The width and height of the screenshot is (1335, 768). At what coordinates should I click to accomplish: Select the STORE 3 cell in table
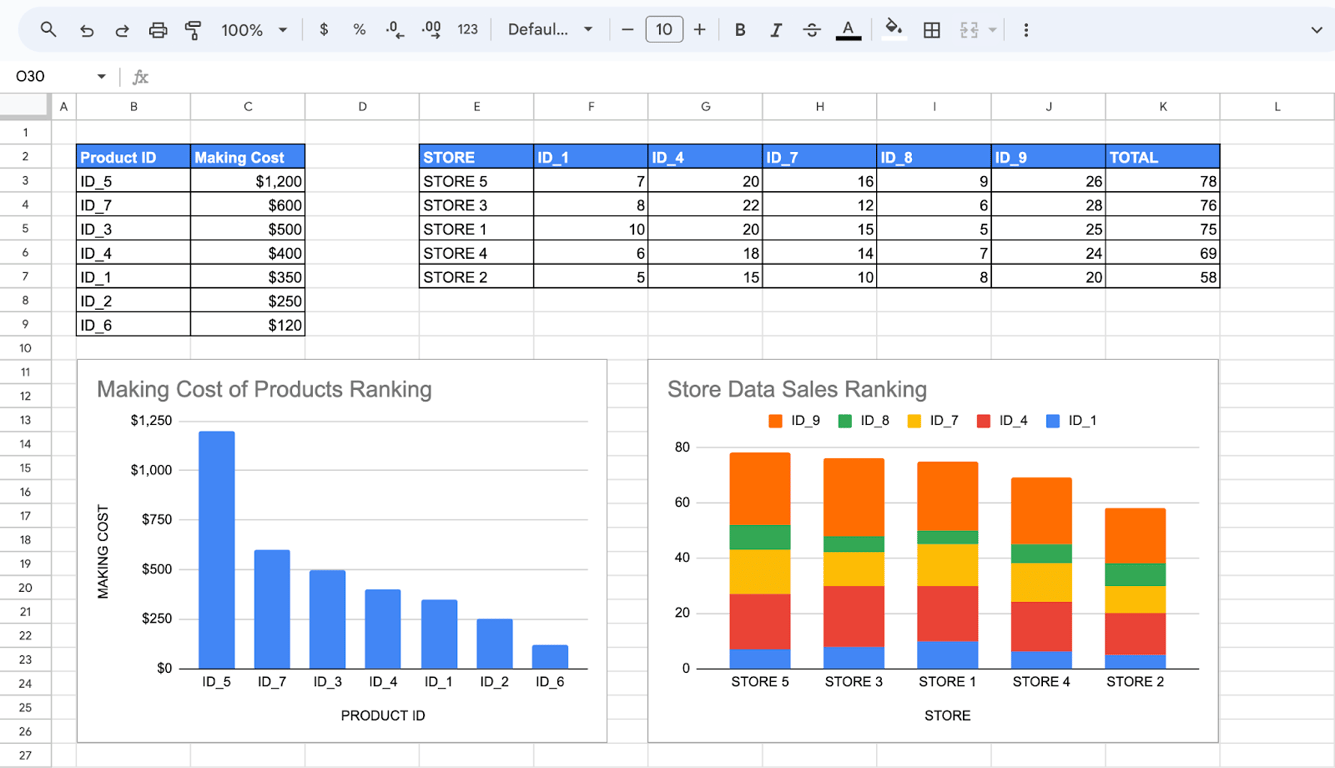pyautogui.click(x=476, y=205)
